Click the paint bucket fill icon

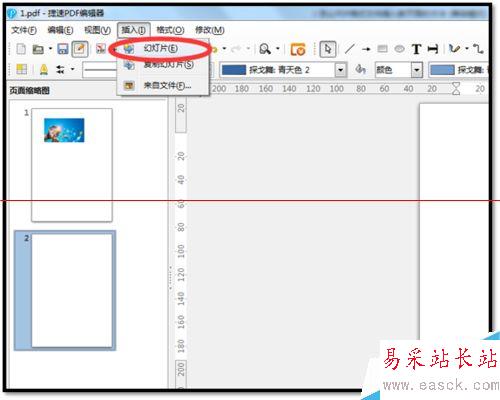[x=360, y=69]
